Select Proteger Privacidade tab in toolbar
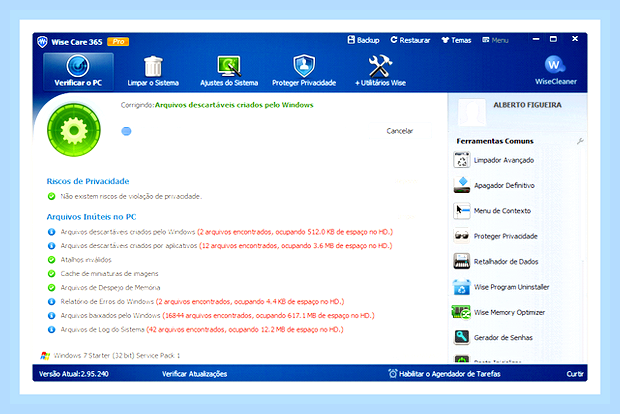 (x=304, y=72)
